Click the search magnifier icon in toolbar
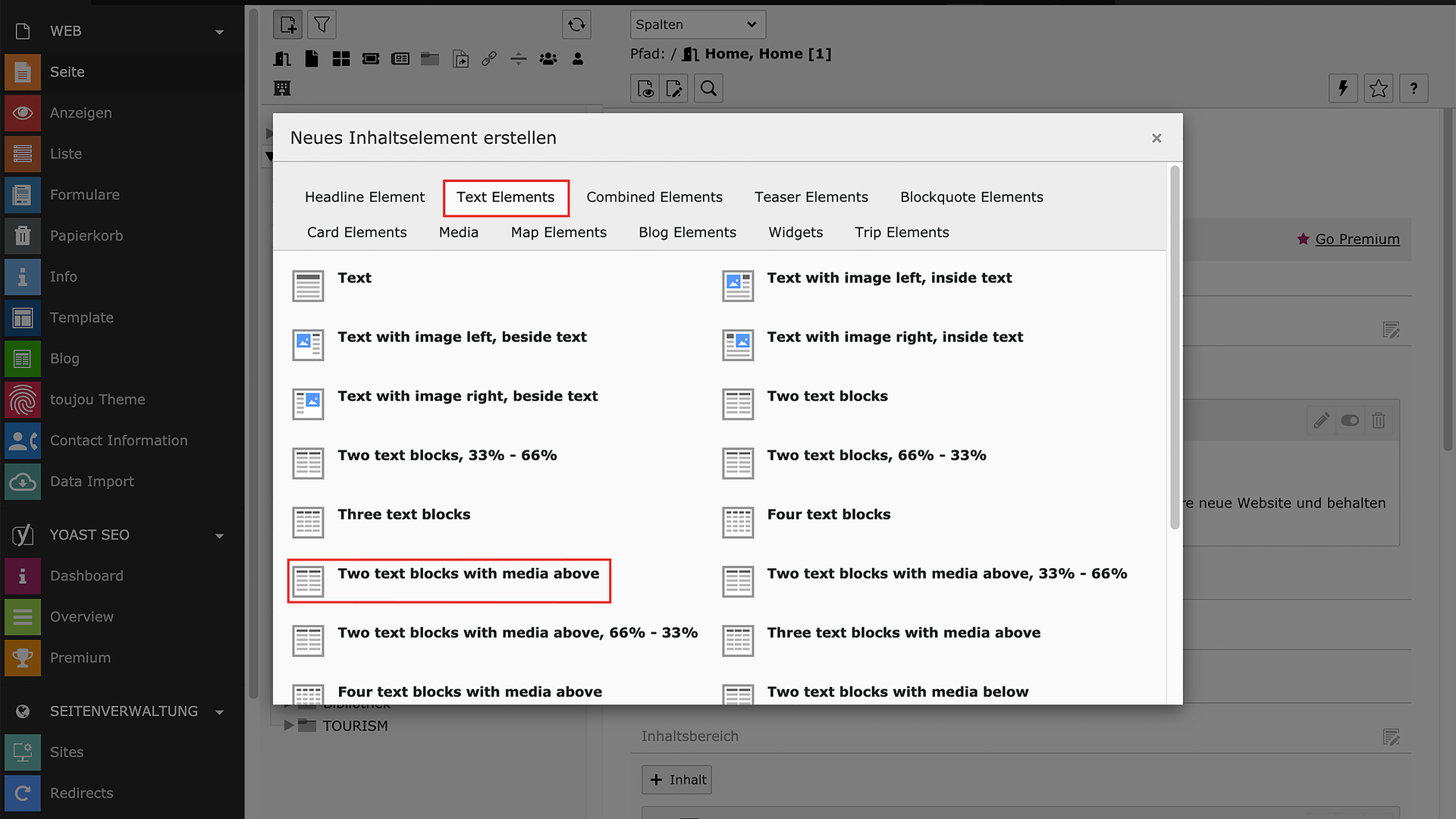The height and width of the screenshot is (819, 1456). click(x=708, y=89)
